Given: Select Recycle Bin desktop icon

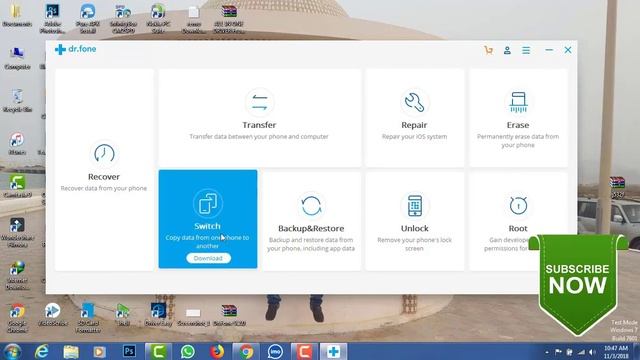Looking at the screenshot, I should click(17, 101).
